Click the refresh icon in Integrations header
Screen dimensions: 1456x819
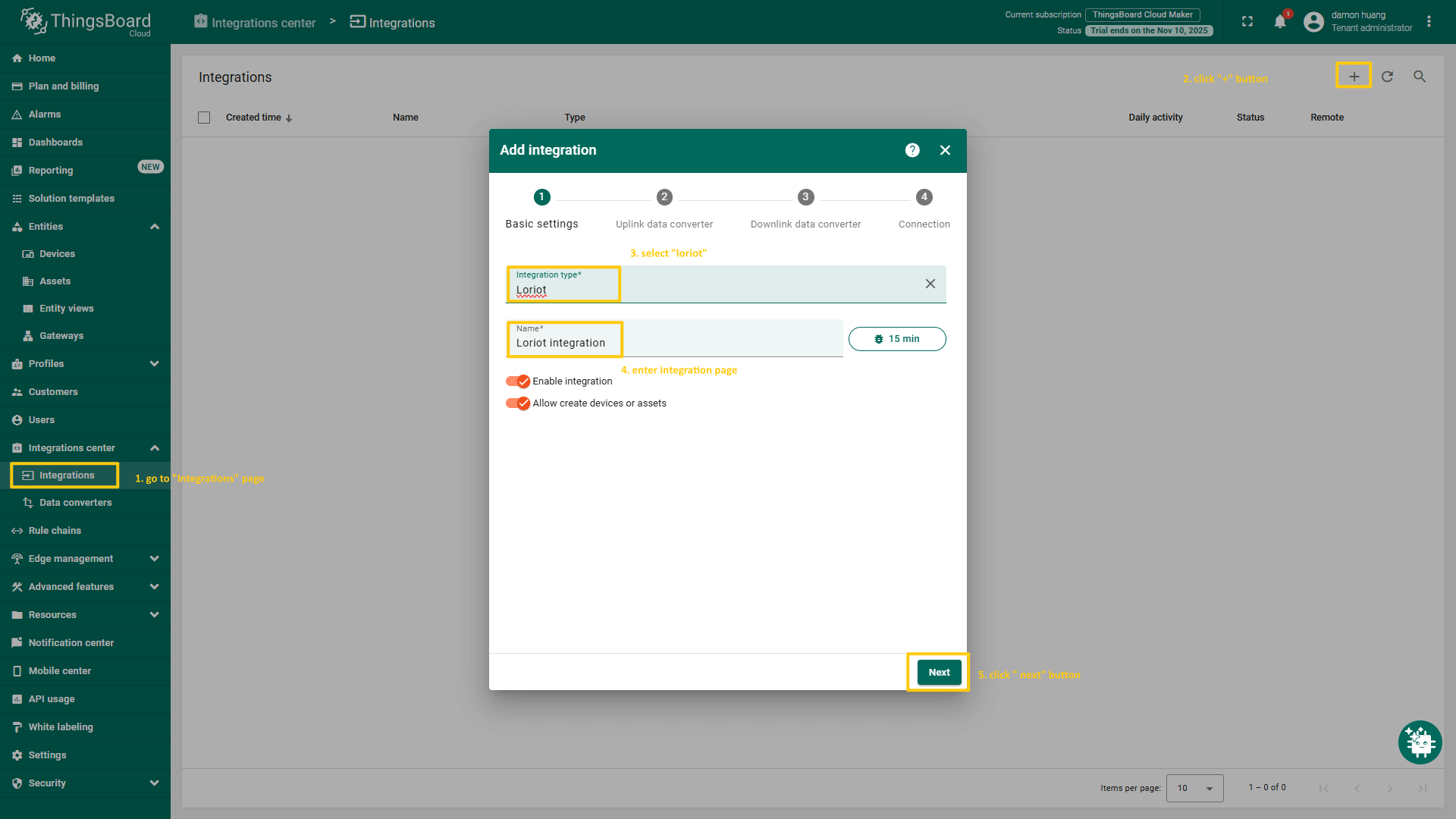pyautogui.click(x=1387, y=77)
